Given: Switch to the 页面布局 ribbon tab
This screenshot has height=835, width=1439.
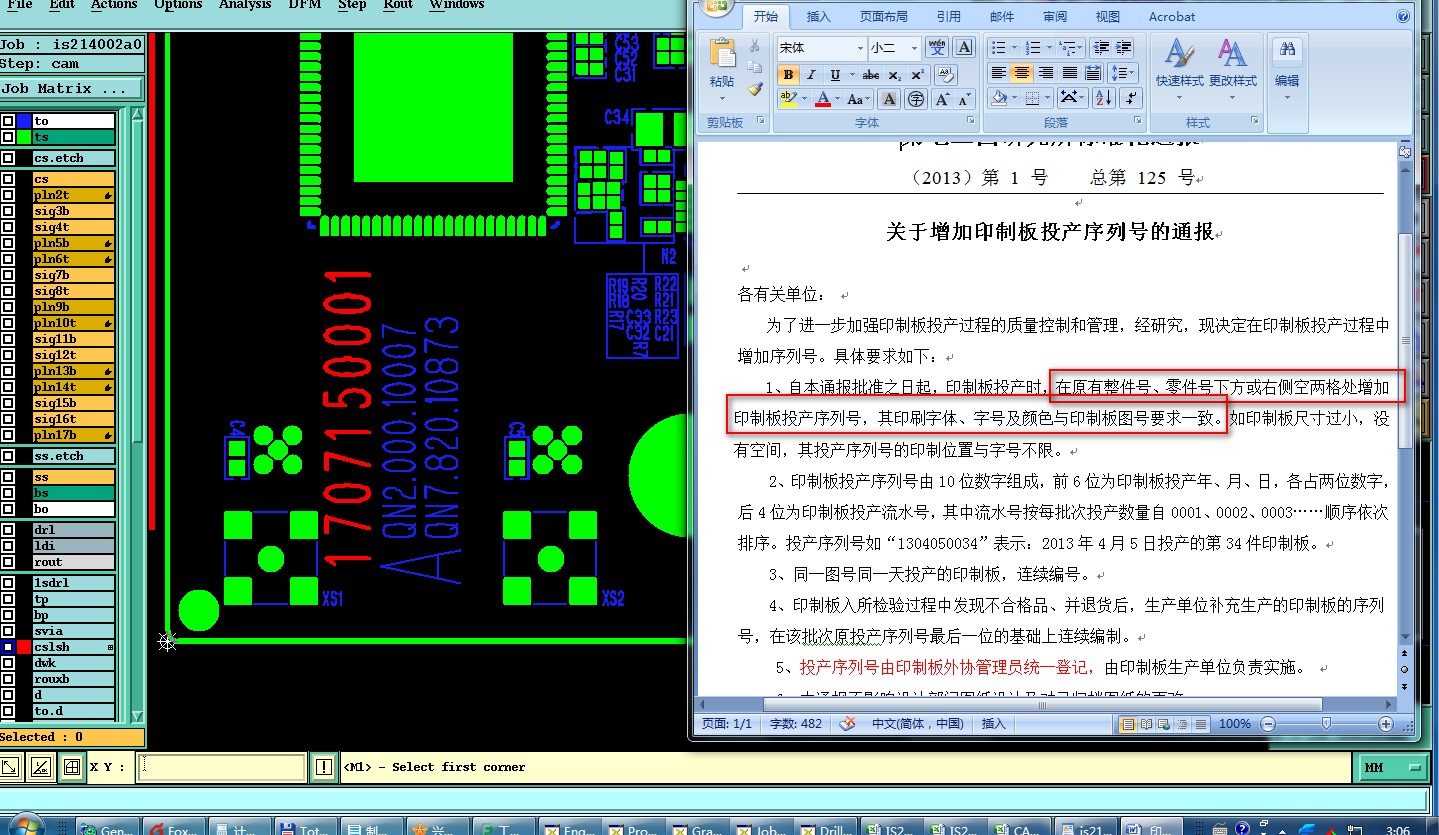Looking at the screenshot, I should coord(883,17).
